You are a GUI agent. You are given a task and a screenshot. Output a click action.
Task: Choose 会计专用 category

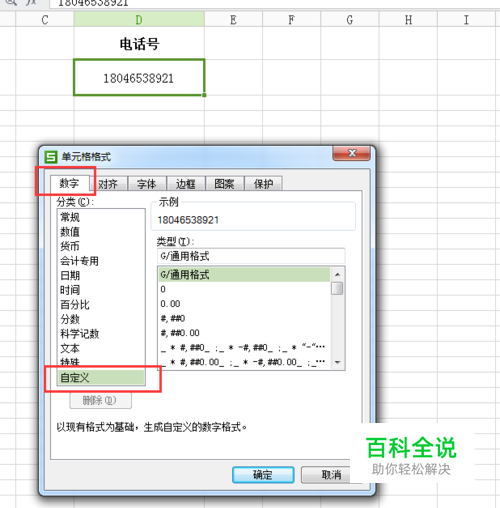(101, 261)
